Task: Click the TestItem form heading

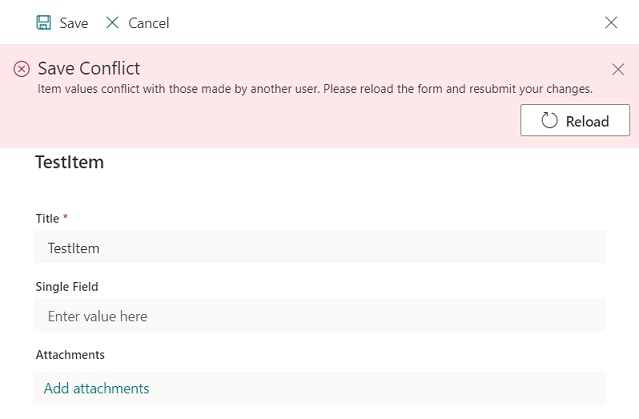Action: point(70,161)
